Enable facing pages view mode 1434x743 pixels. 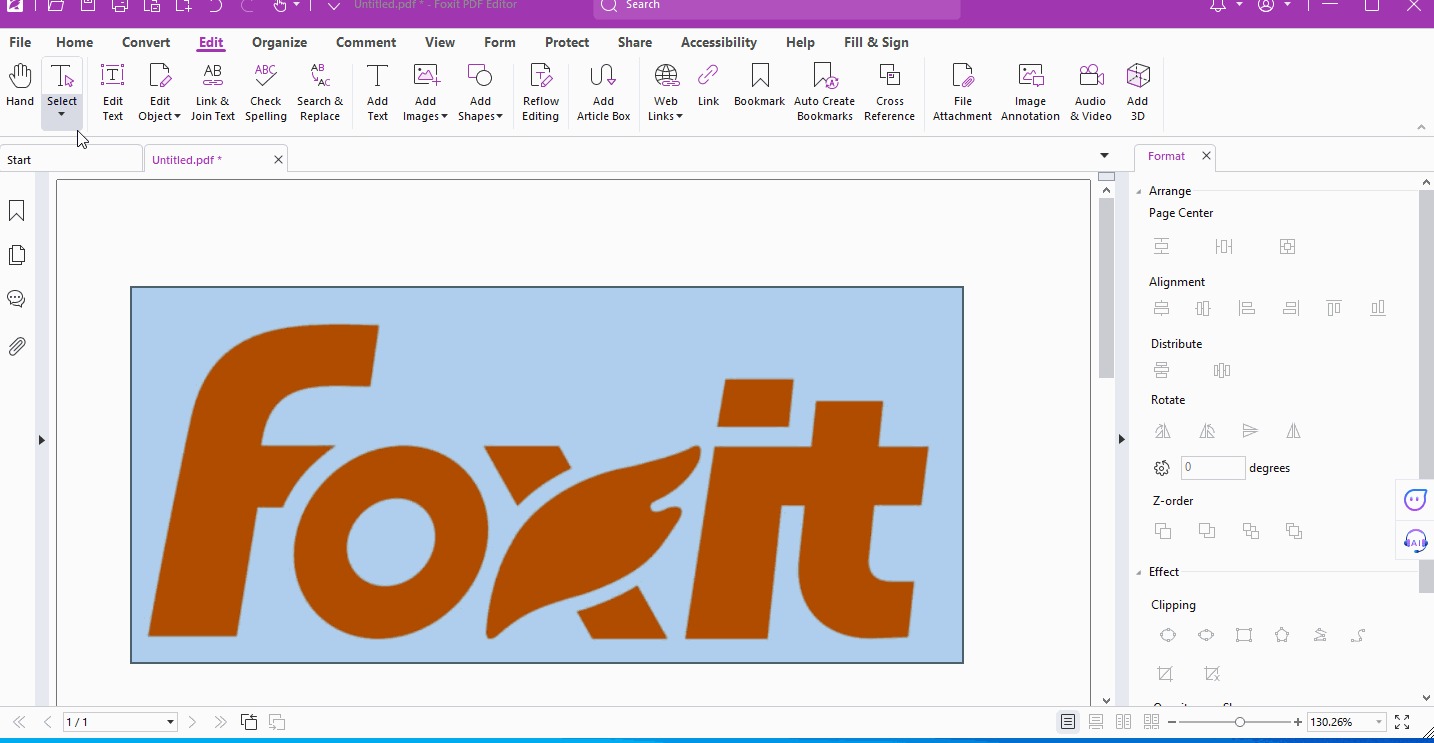[x=1124, y=722]
